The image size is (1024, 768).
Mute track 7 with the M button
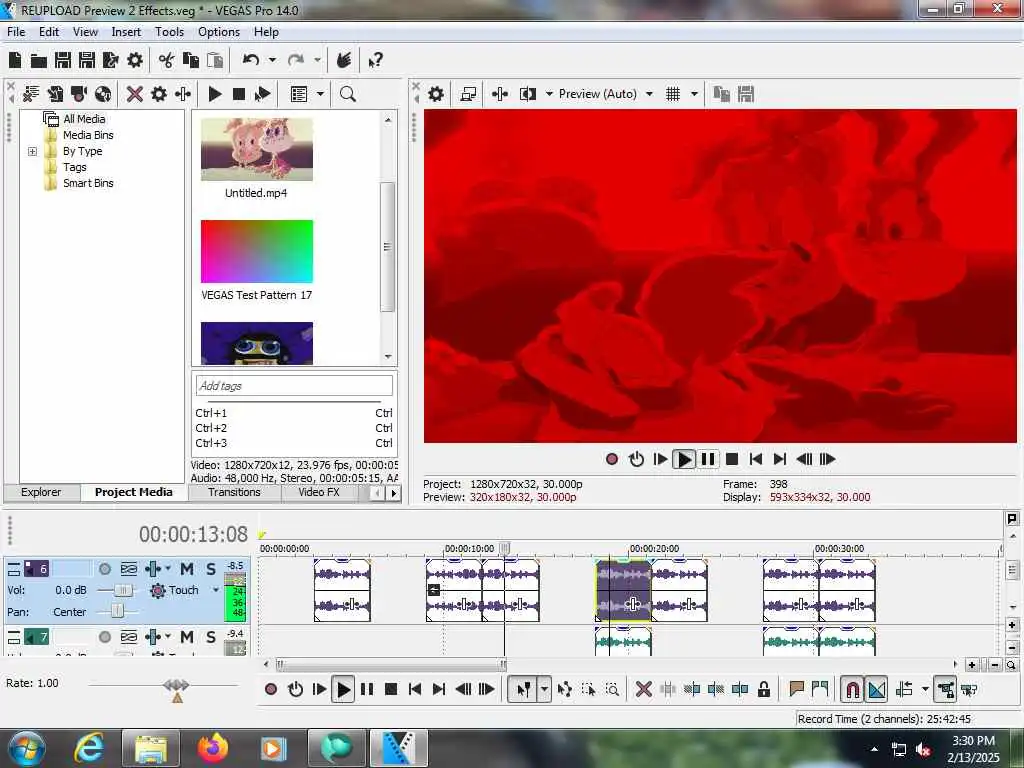click(x=187, y=637)
